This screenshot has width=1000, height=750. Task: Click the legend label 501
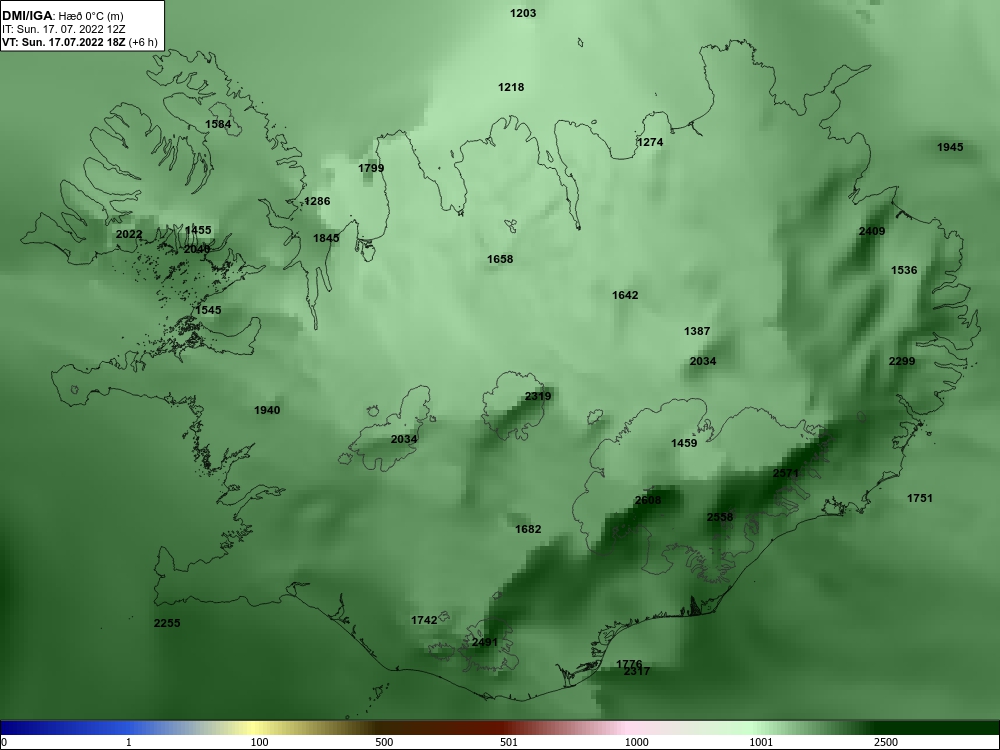point(508,742)
